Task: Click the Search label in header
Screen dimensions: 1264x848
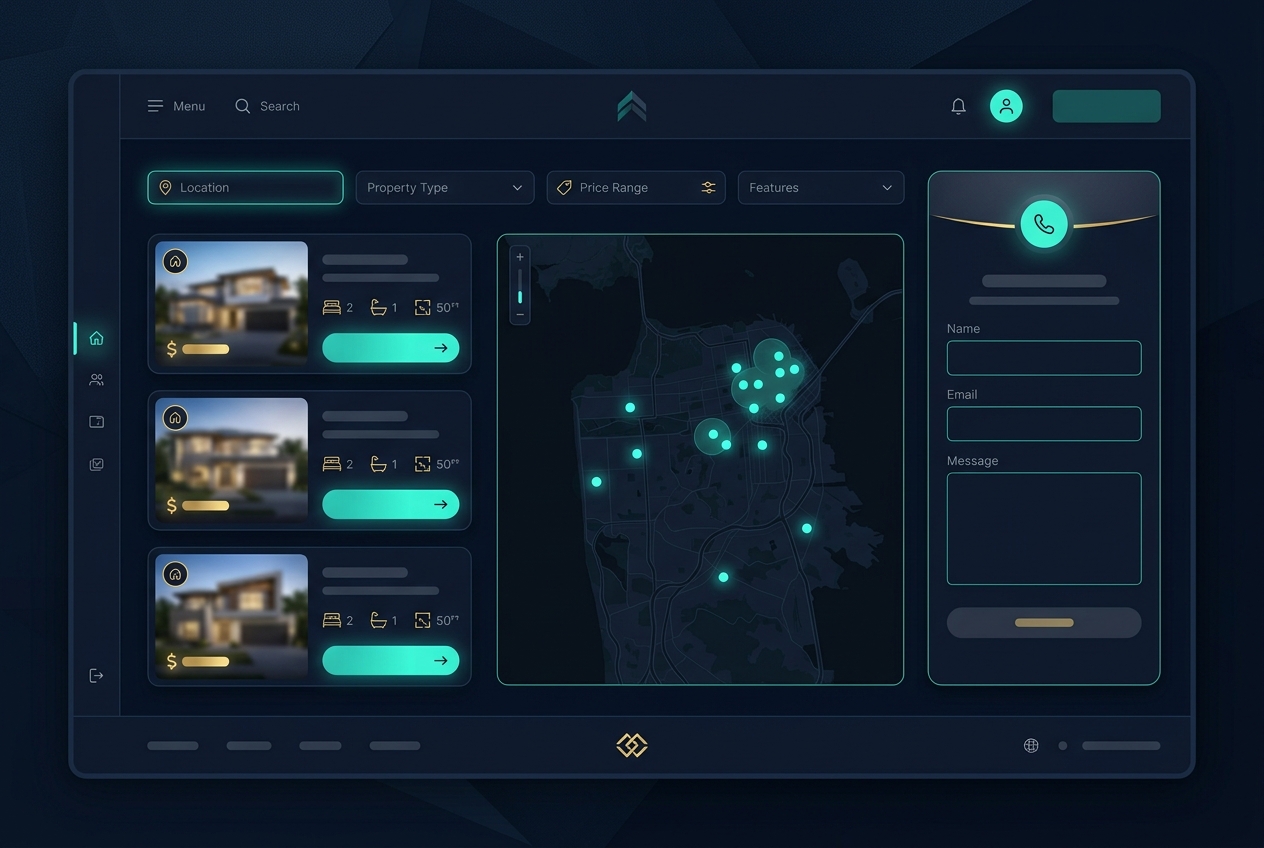Action: (x=280, y=106)
